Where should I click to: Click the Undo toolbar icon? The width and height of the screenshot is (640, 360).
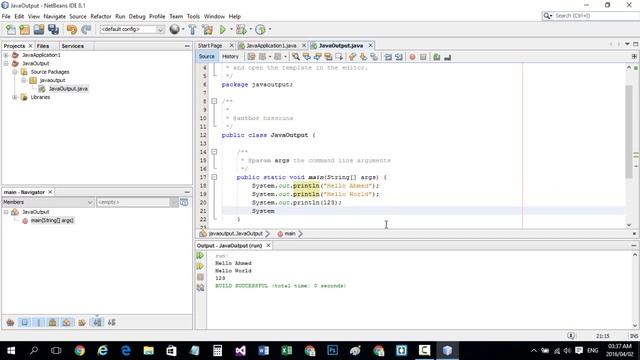(x=72, y=29)
